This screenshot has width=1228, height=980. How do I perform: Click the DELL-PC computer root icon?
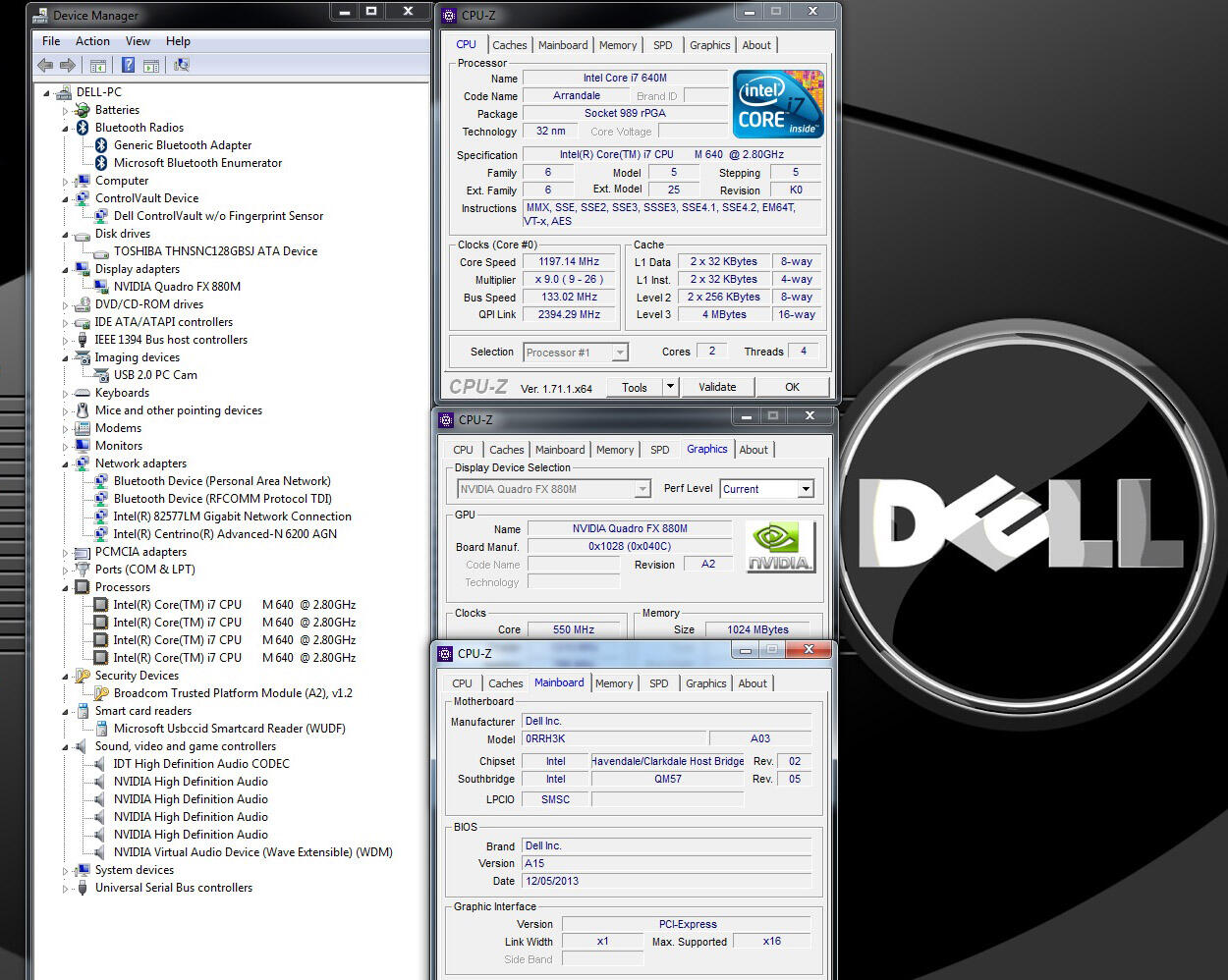pos(64,92)
